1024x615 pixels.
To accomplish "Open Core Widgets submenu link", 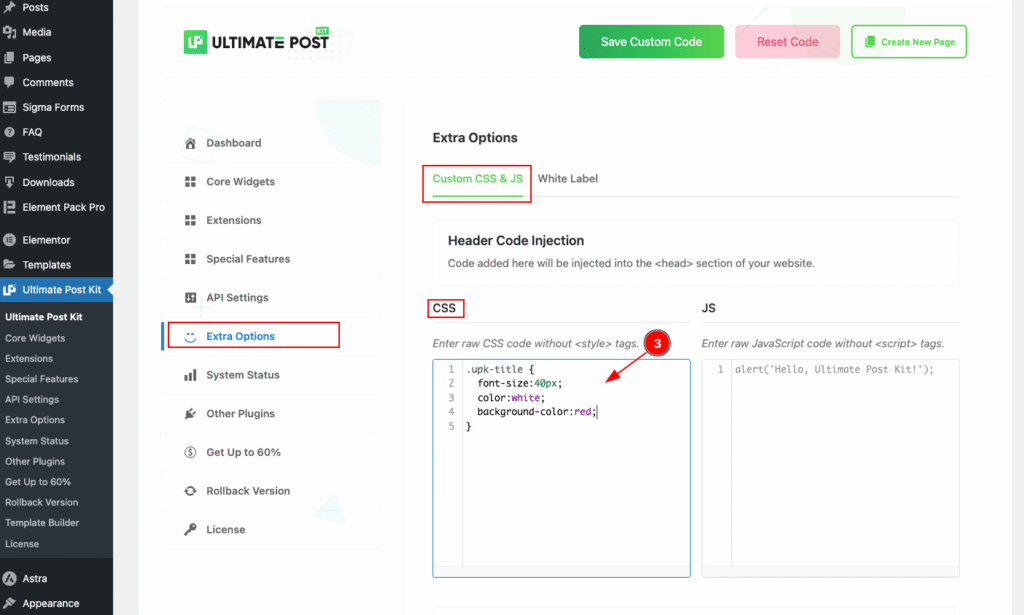I will point(35,338).
